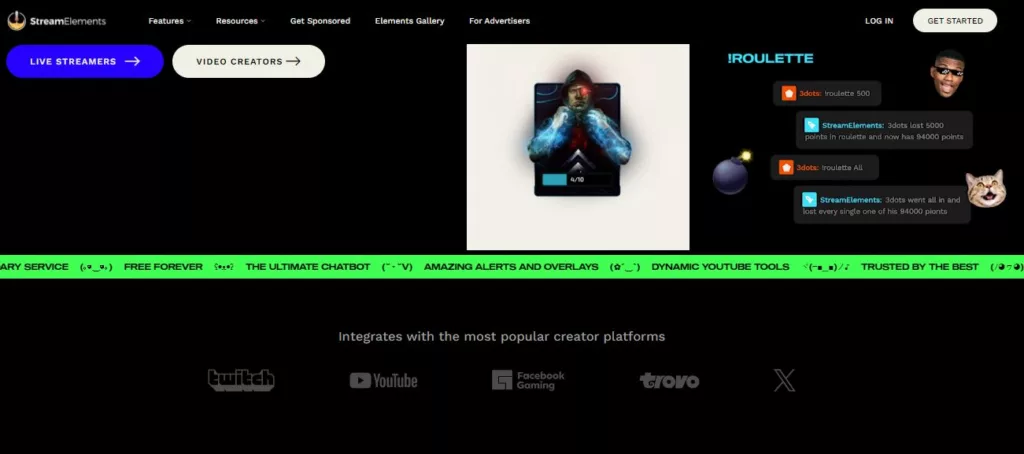Viewport: 1024px width, 454px height.
Task: Click 'THE ULTIMATE CHATBOT' ticker text
Action: [308, 267]
